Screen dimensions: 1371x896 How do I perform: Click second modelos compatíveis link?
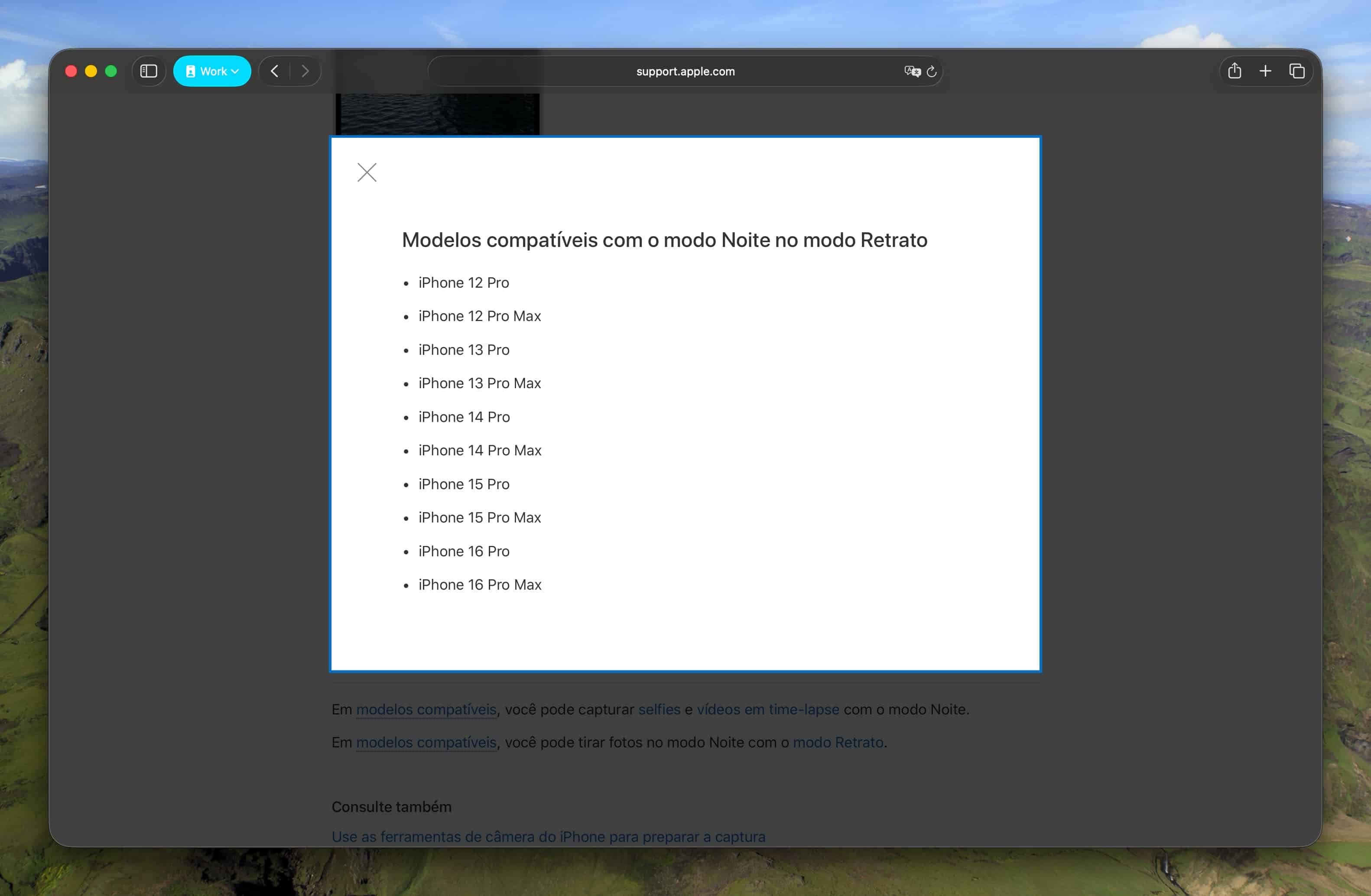point(426,742)
